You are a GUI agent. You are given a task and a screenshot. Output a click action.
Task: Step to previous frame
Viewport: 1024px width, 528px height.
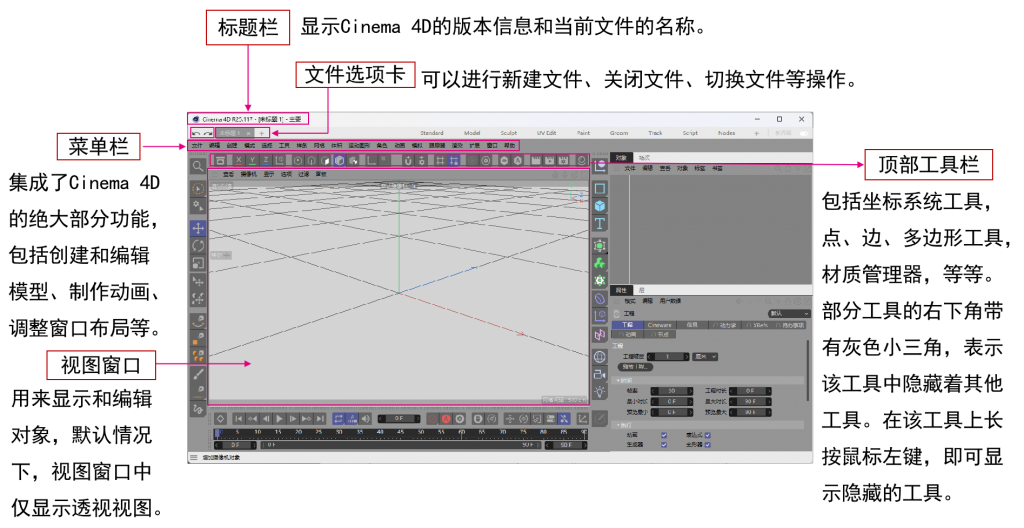click(x=266, y=419)
